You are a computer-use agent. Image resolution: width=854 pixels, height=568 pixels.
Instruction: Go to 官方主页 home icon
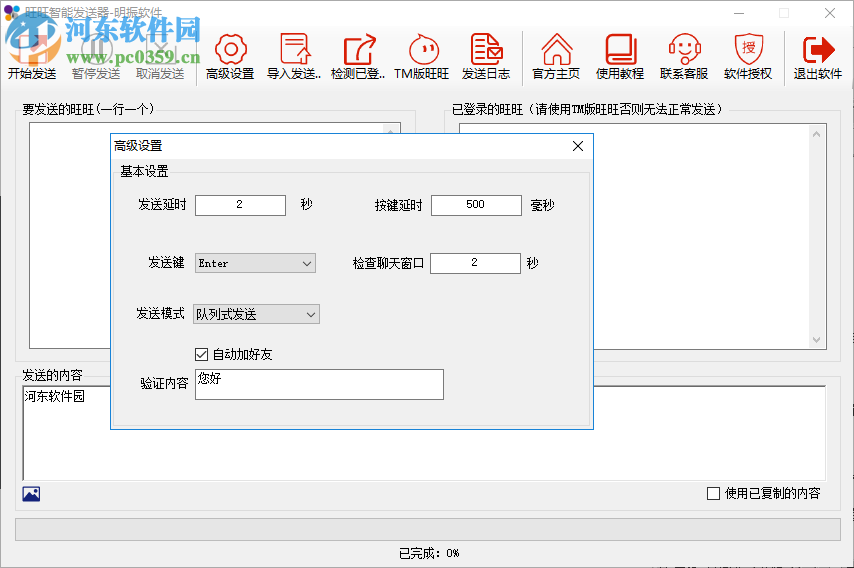556,49
